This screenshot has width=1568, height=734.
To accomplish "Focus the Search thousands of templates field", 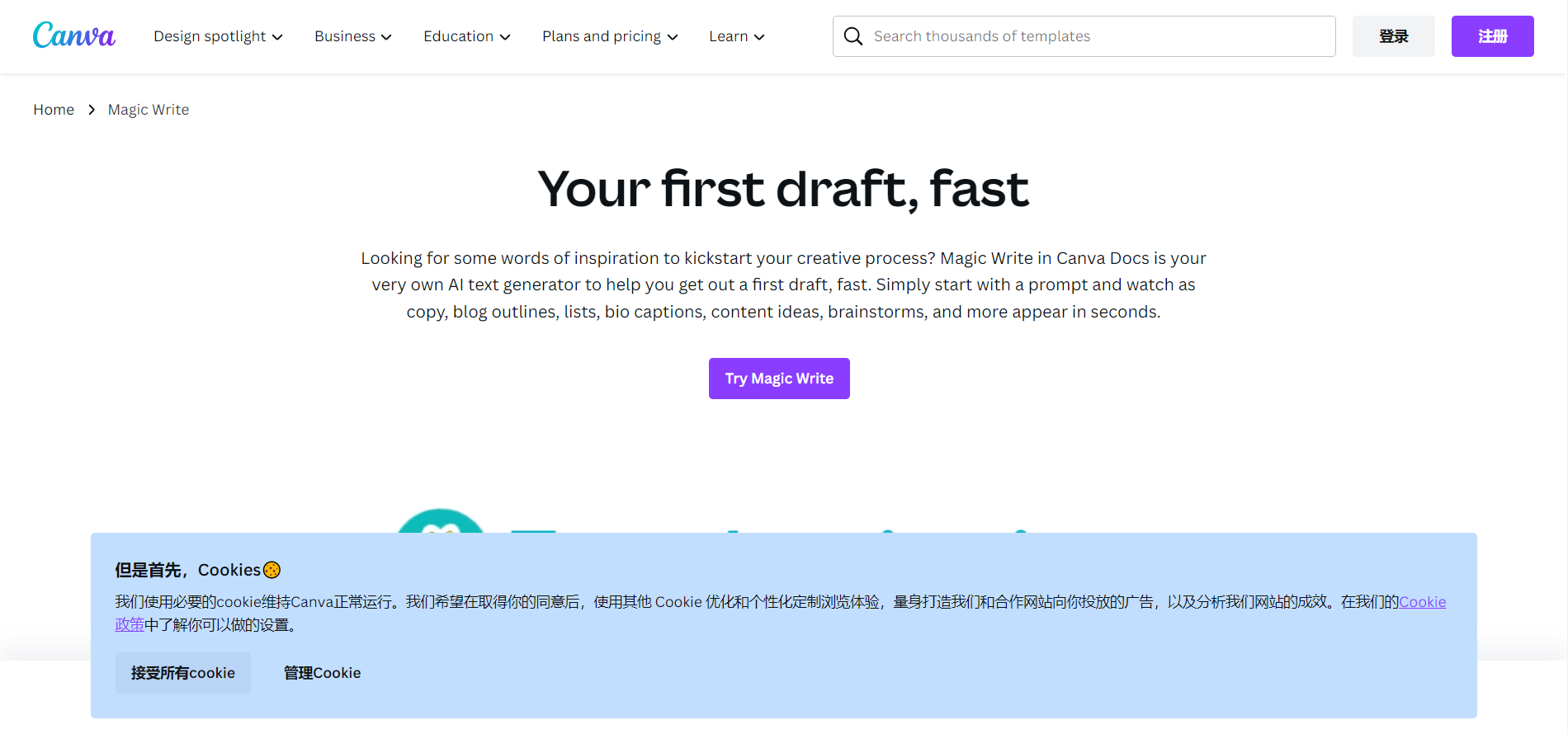I will coord(1098,36).
